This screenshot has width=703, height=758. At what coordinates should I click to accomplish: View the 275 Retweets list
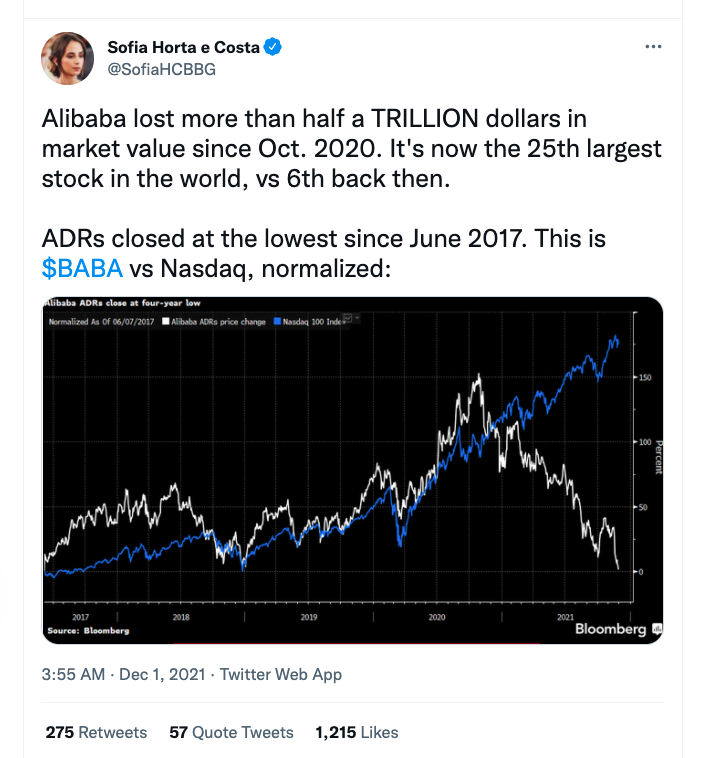96,732
